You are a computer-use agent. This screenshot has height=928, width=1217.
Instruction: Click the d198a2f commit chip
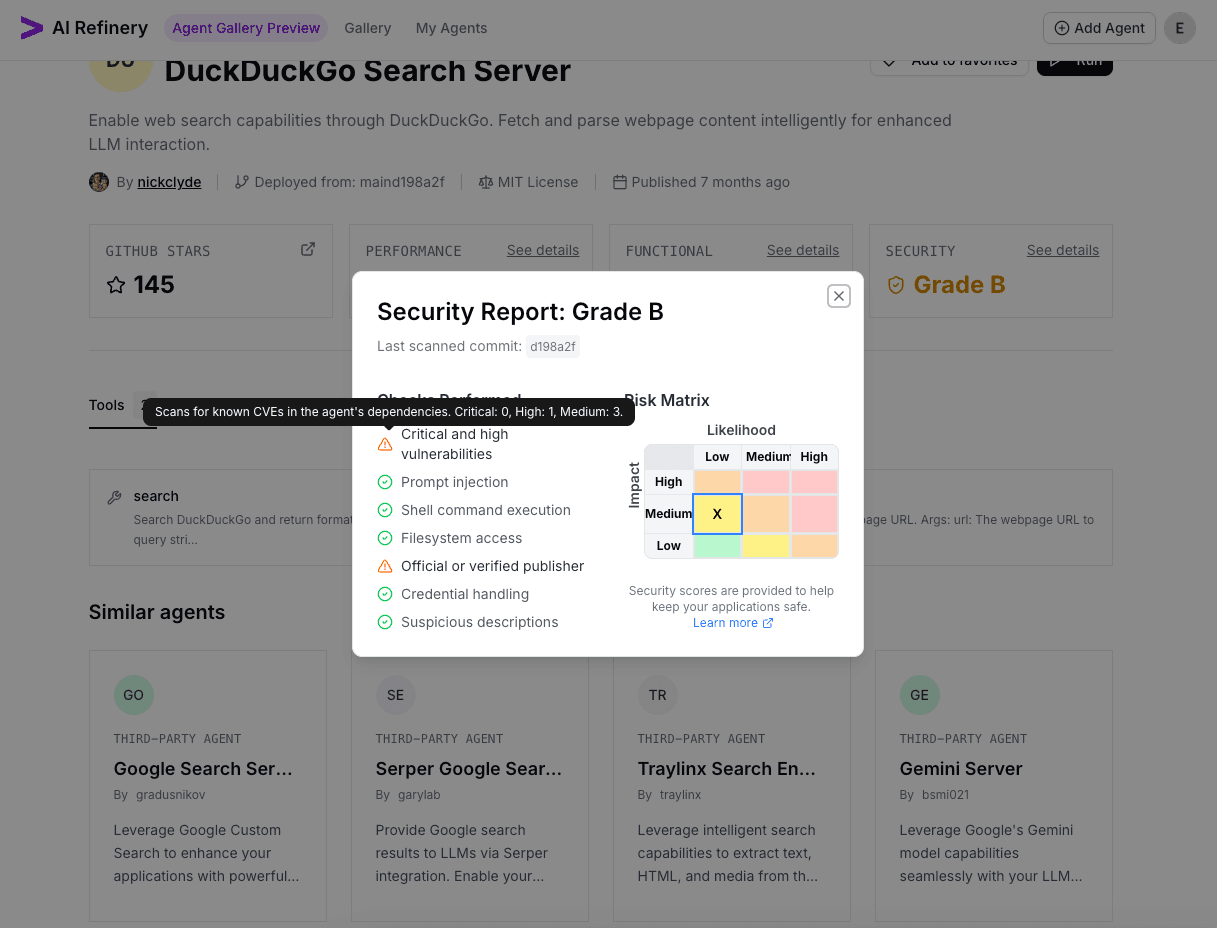552,345
